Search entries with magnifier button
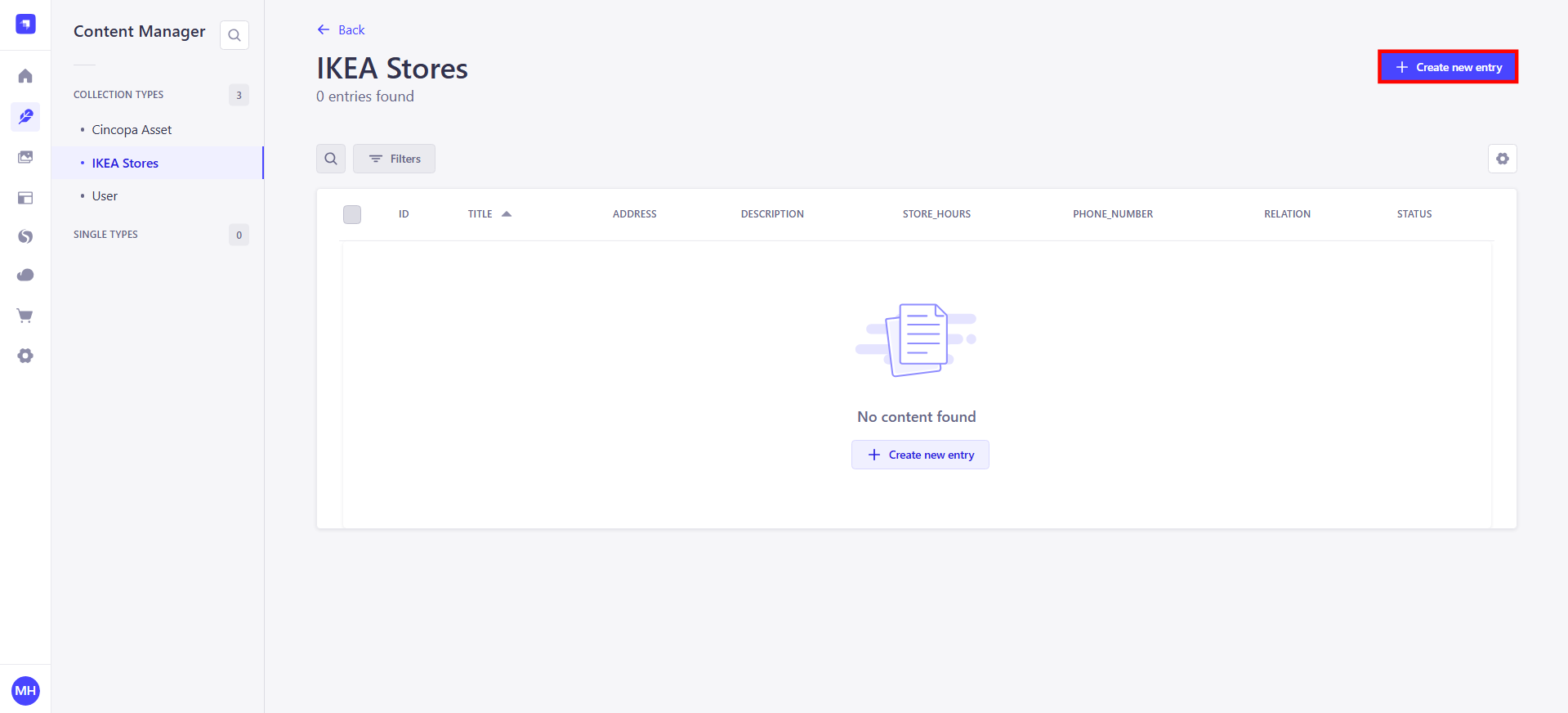Image resolution: width=1568 pixels, height=713 pixels. coord(331,159)
